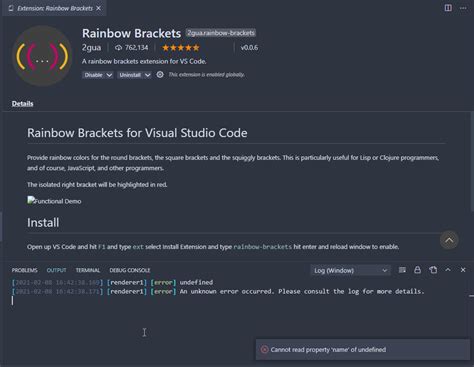The height and width of the screenshot is (367, 474).
Task: Click the 'Cannot read property name' notification
Action: click(363, 349)
